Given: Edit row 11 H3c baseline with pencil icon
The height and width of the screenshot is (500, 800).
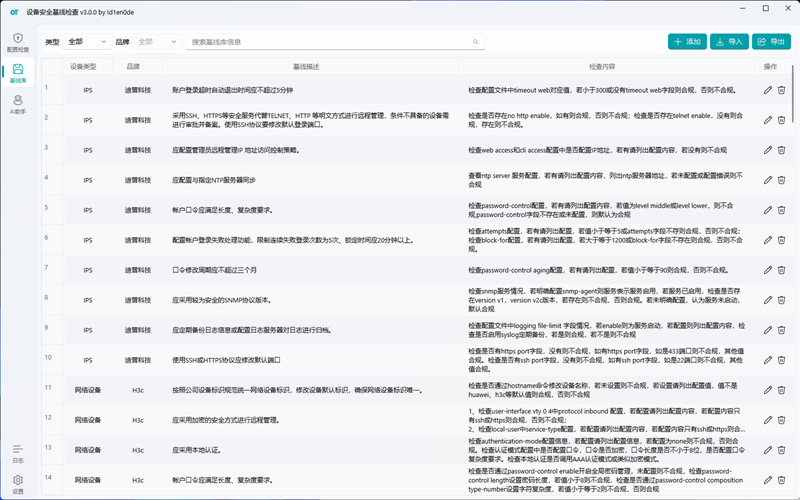Looking at the screenshot, I should tap(767, 390).
